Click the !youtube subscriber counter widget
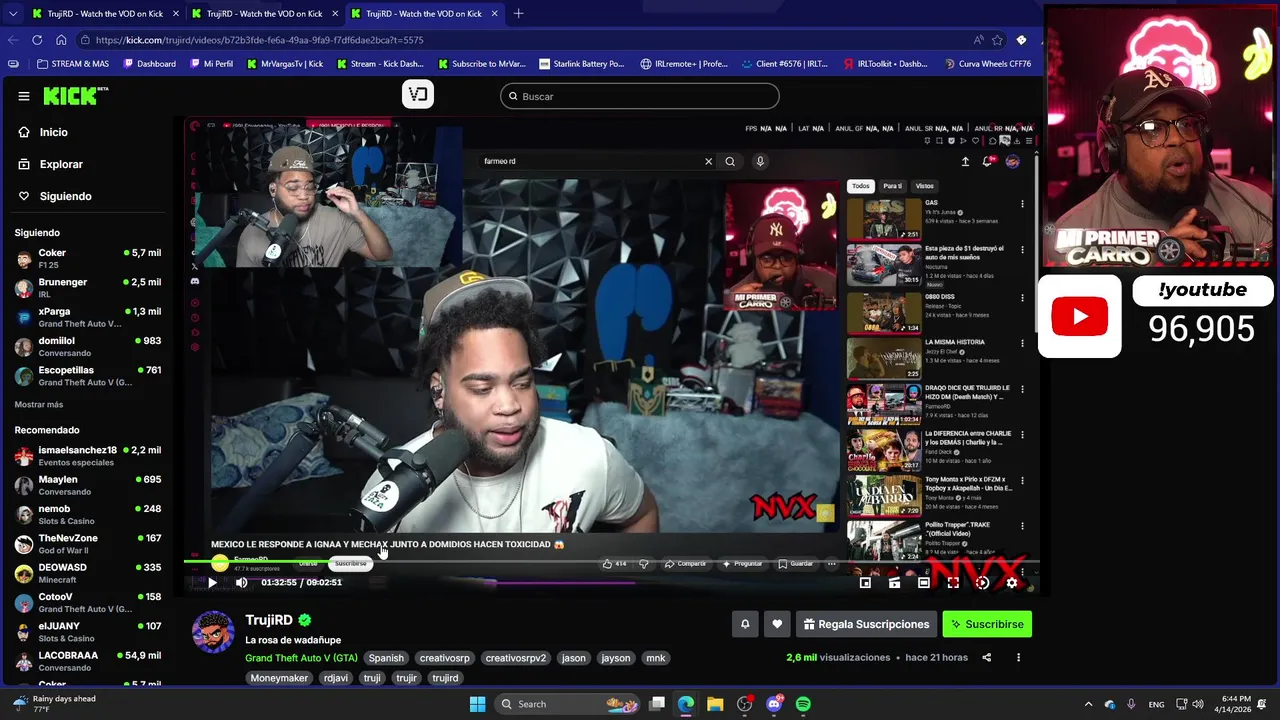 coord(1201,315)
